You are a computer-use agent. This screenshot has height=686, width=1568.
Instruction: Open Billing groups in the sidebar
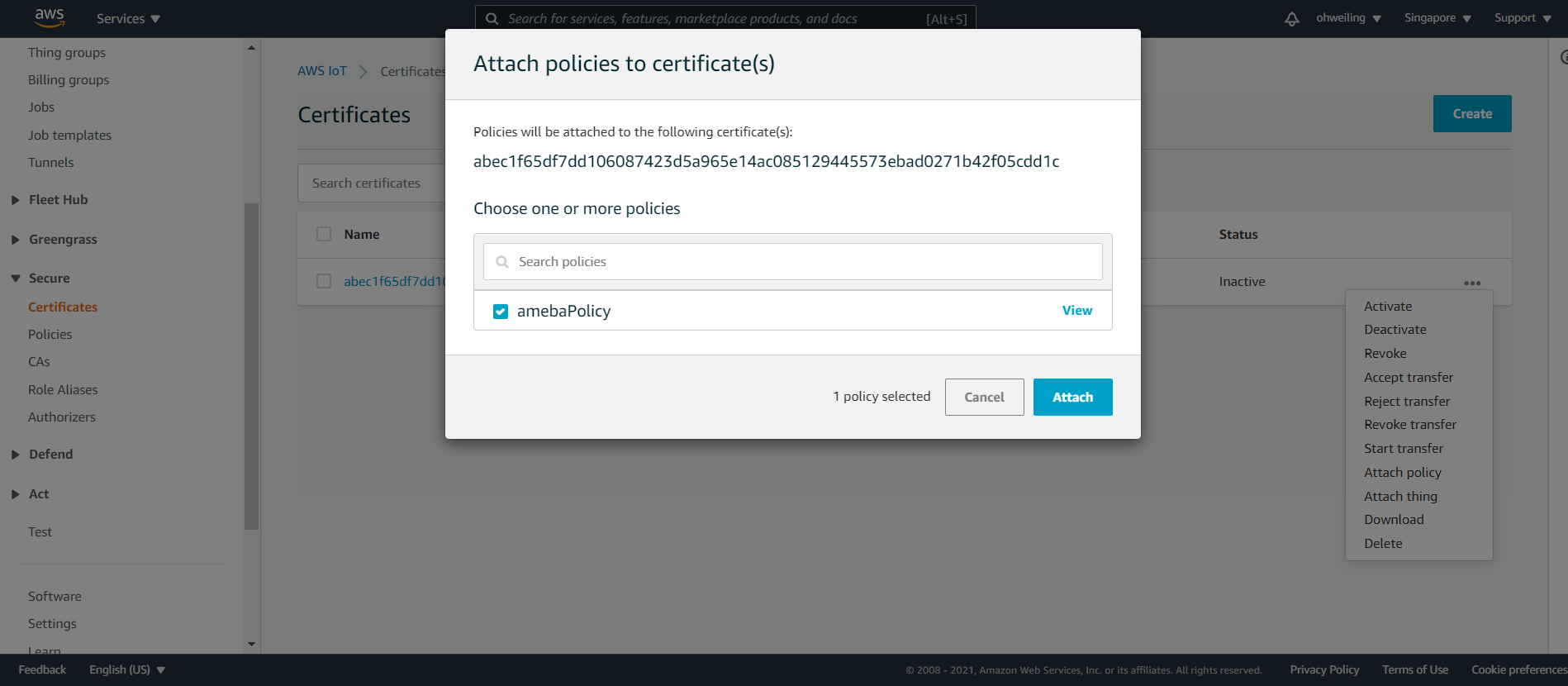tap(69, 80)
